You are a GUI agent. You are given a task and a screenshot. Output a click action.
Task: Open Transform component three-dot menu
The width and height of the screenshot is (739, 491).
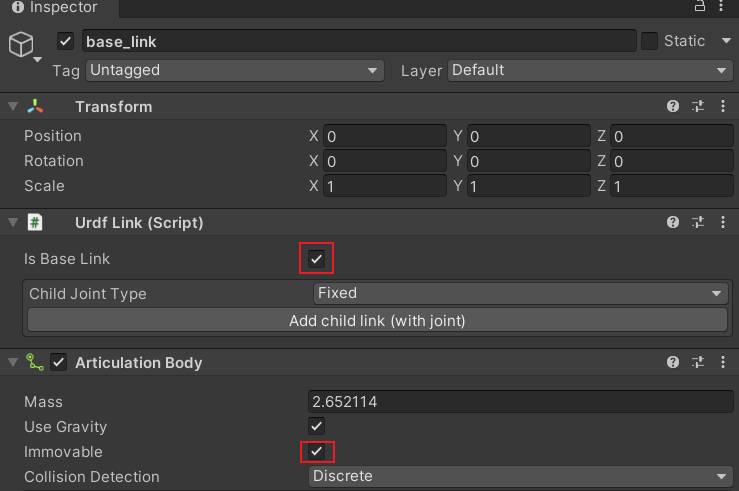point(723,107)
